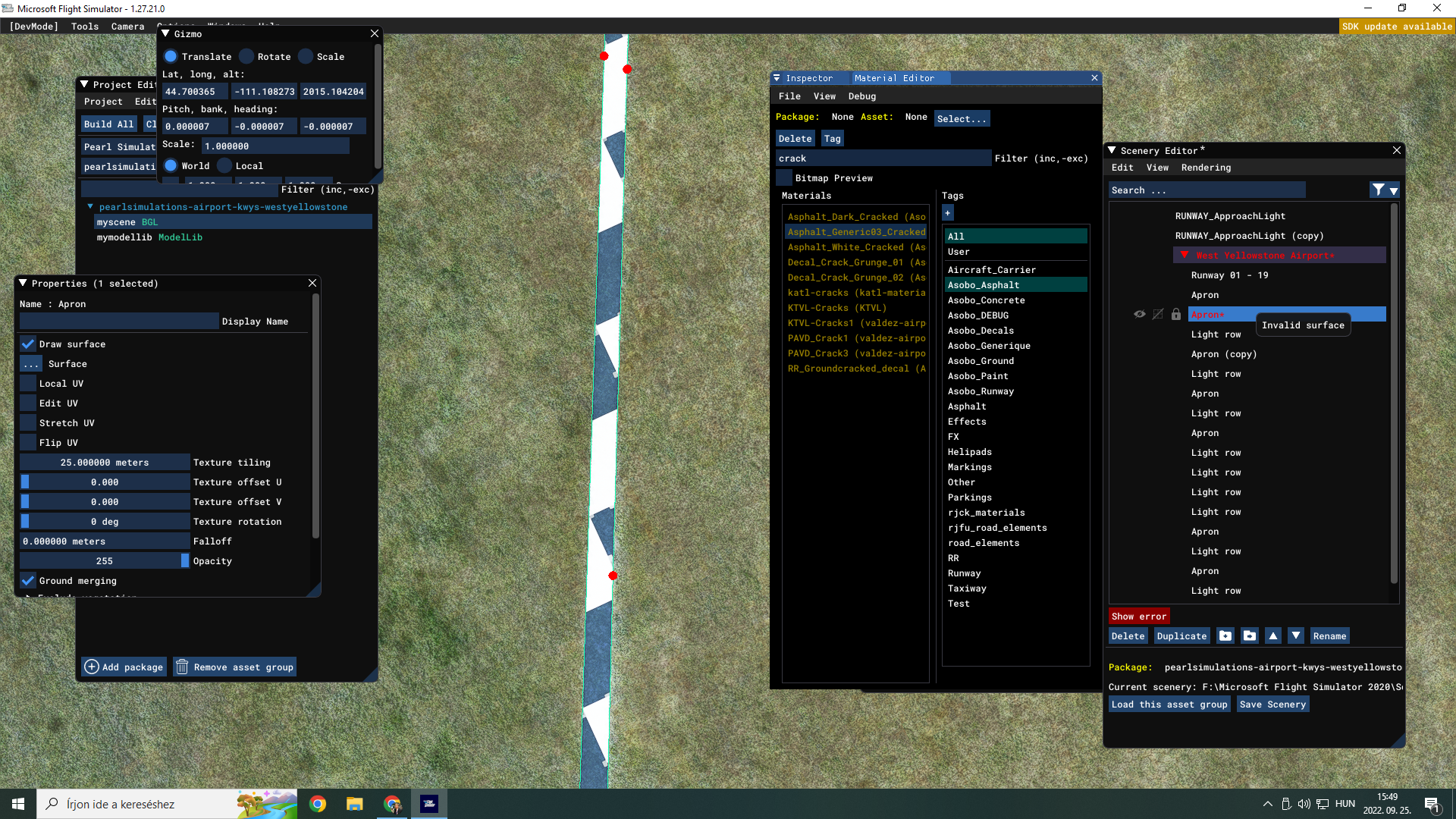Uncheck the Draw surface checkbox
Viewport: 1456px width, 819px height.
(28, 344)
